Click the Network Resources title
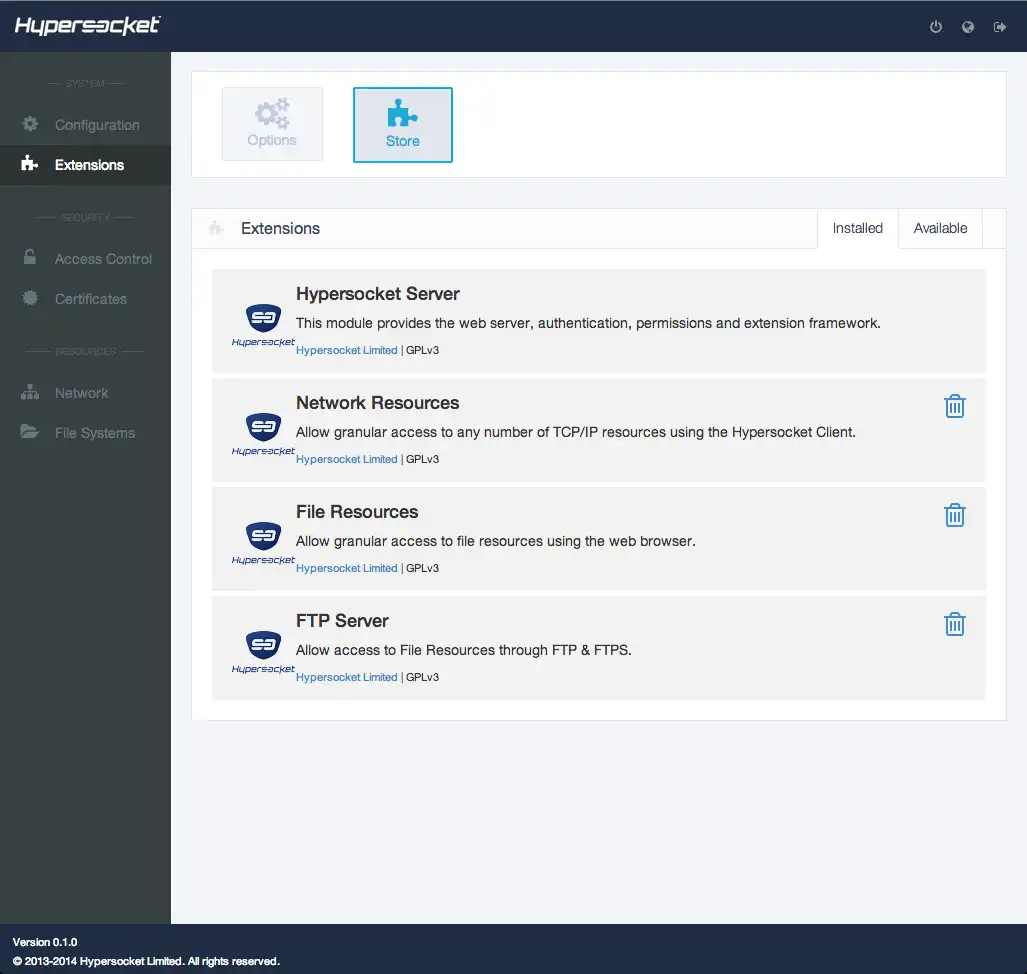 pos(377,403)
